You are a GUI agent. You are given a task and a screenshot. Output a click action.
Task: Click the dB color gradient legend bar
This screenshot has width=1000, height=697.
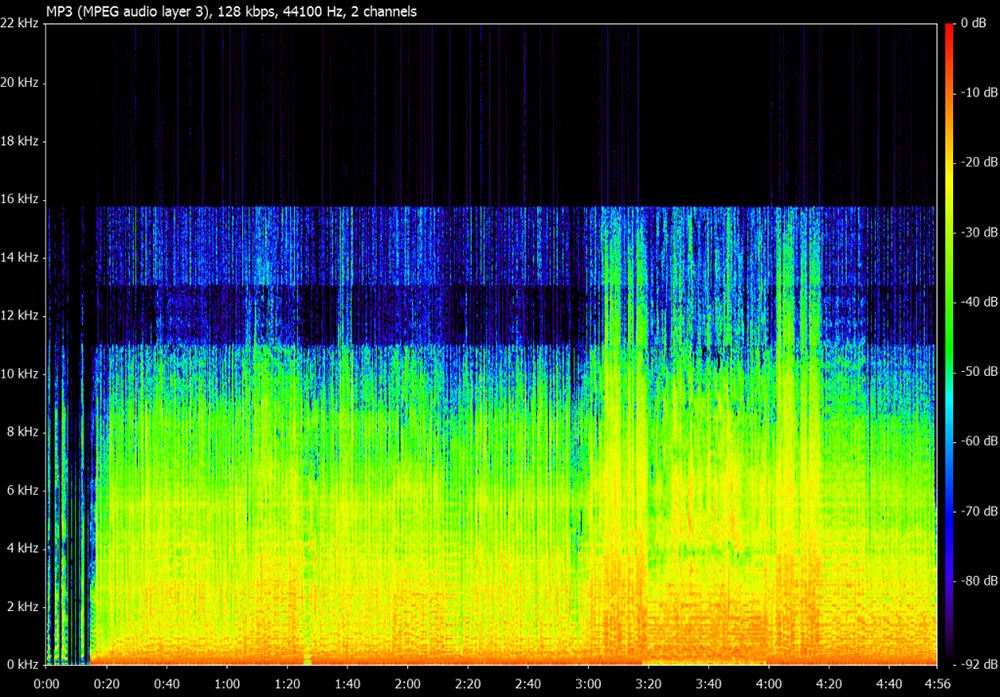click(x=950, y=344)
